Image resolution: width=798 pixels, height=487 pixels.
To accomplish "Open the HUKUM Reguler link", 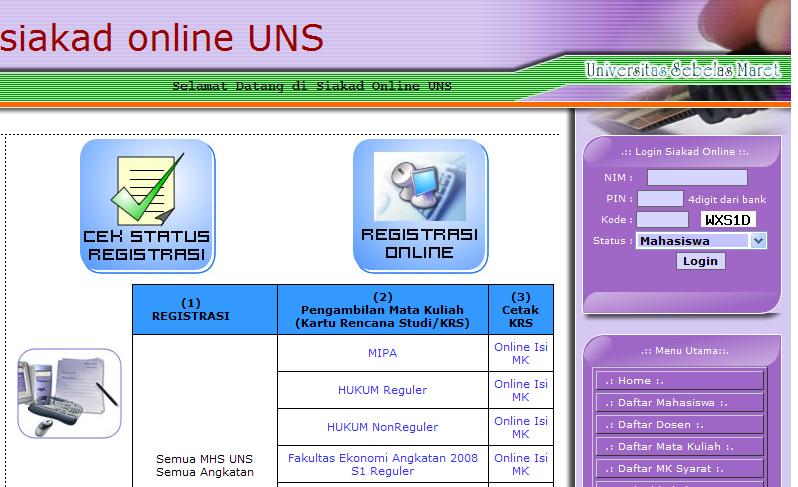I will [x=382, y=390].
